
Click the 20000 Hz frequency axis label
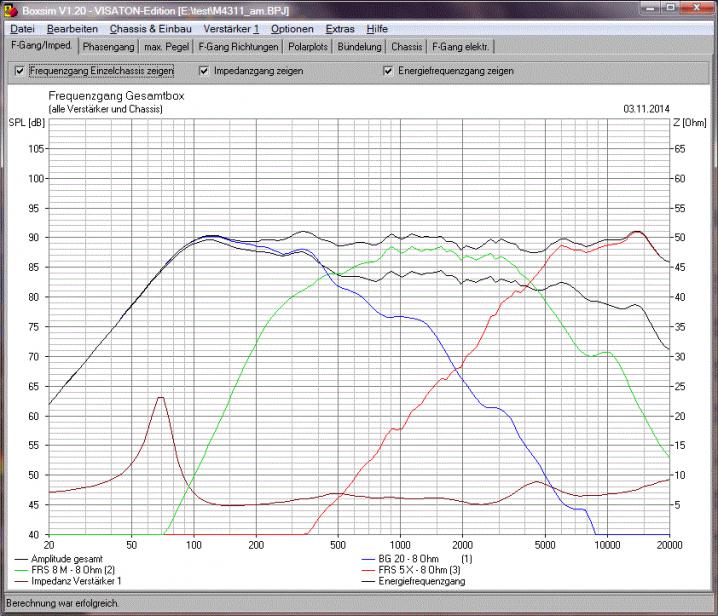click(669, 545)
